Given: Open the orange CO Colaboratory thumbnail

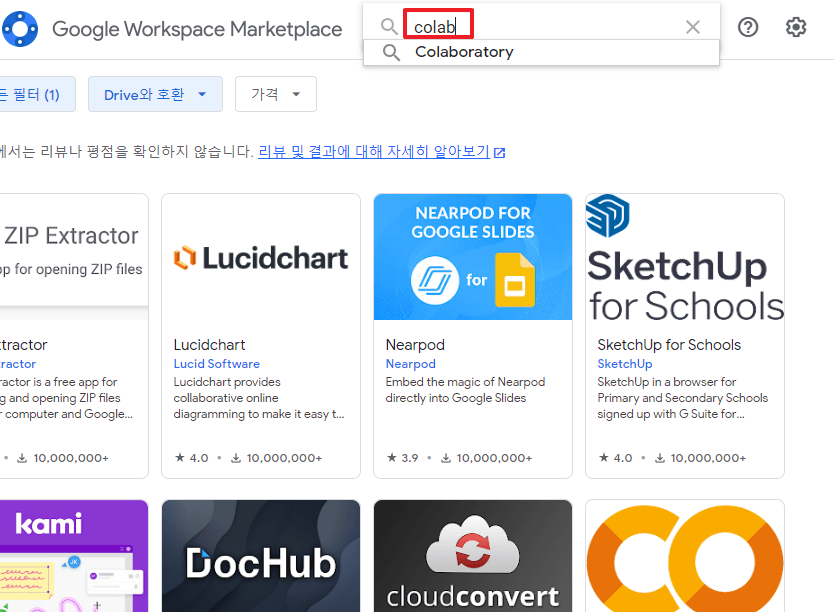Looking at the screenshot, I should (685, 556).
